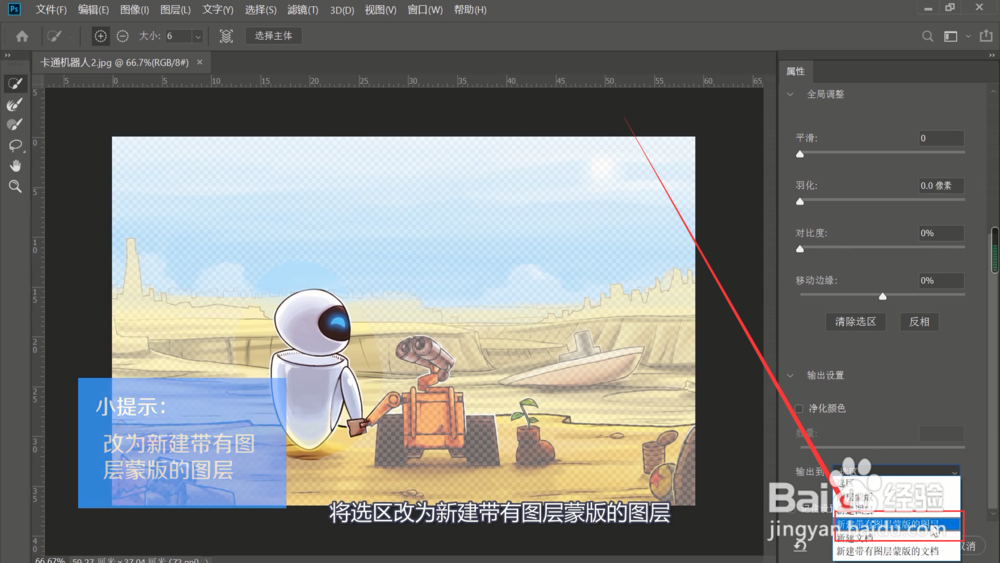The image size is (1000, 563).
Task: Click the 对比度 slider handle
Action: click(x=800, y=249)
